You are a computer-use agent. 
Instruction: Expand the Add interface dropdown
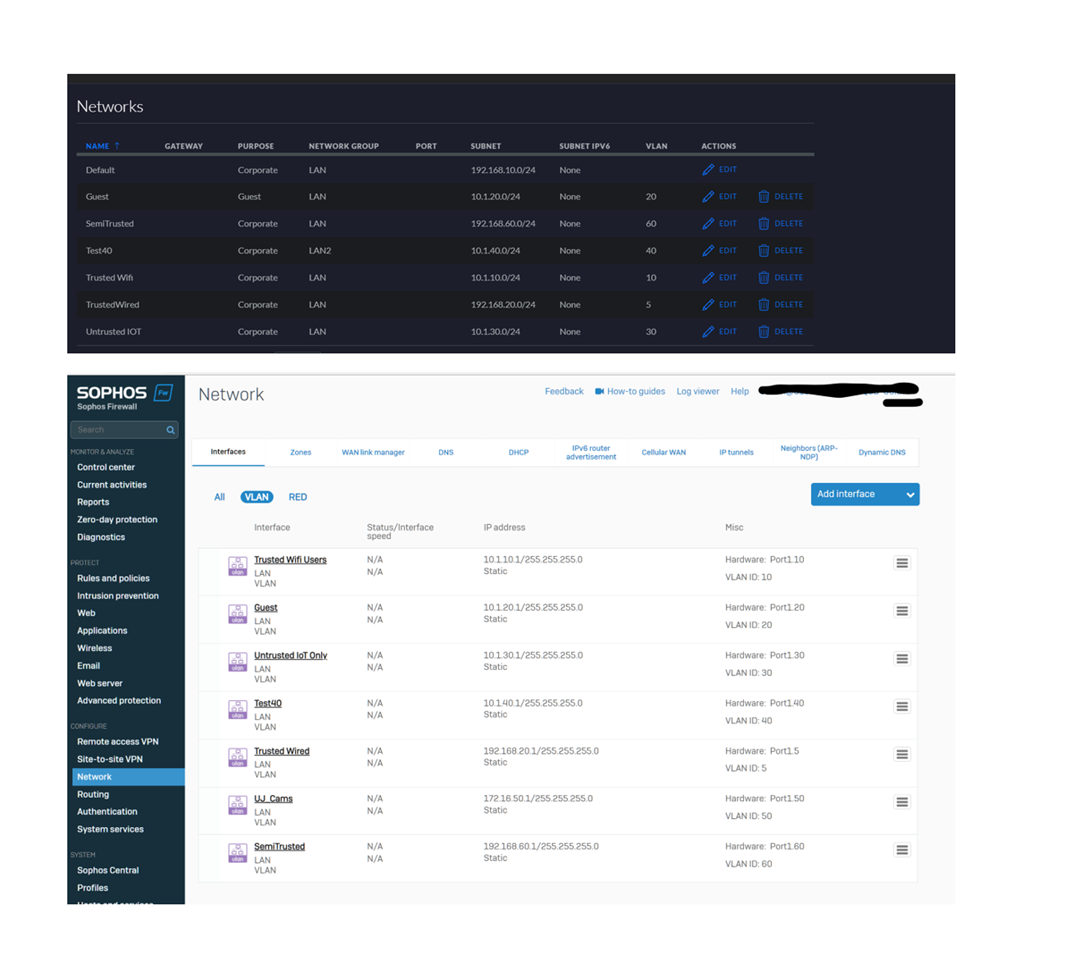pos(909,494)
